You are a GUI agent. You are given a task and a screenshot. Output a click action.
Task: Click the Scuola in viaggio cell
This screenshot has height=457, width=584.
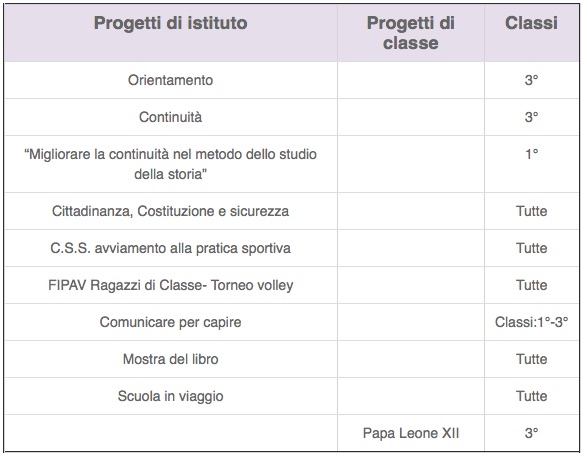[x=171, y=396]
